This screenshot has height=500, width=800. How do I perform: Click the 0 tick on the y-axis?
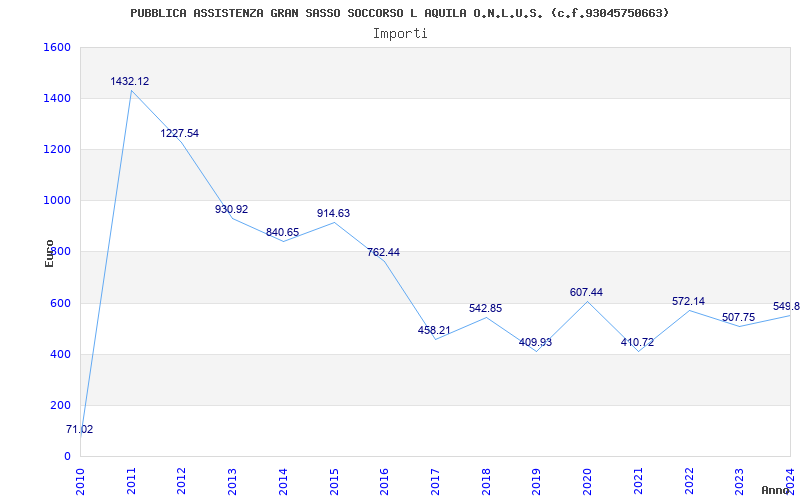67,456
